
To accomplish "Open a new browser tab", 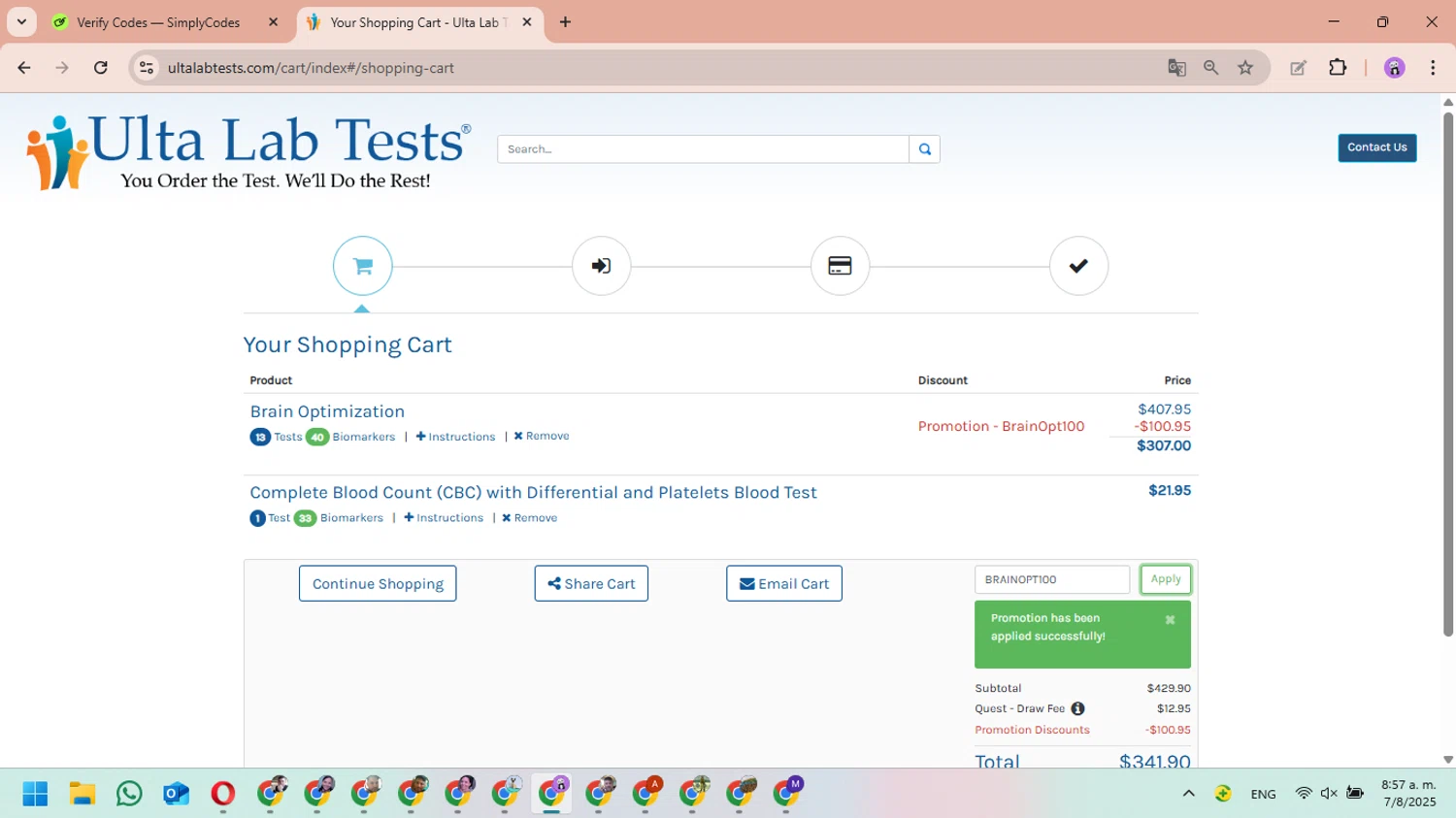I will click(x=565, y=22).
